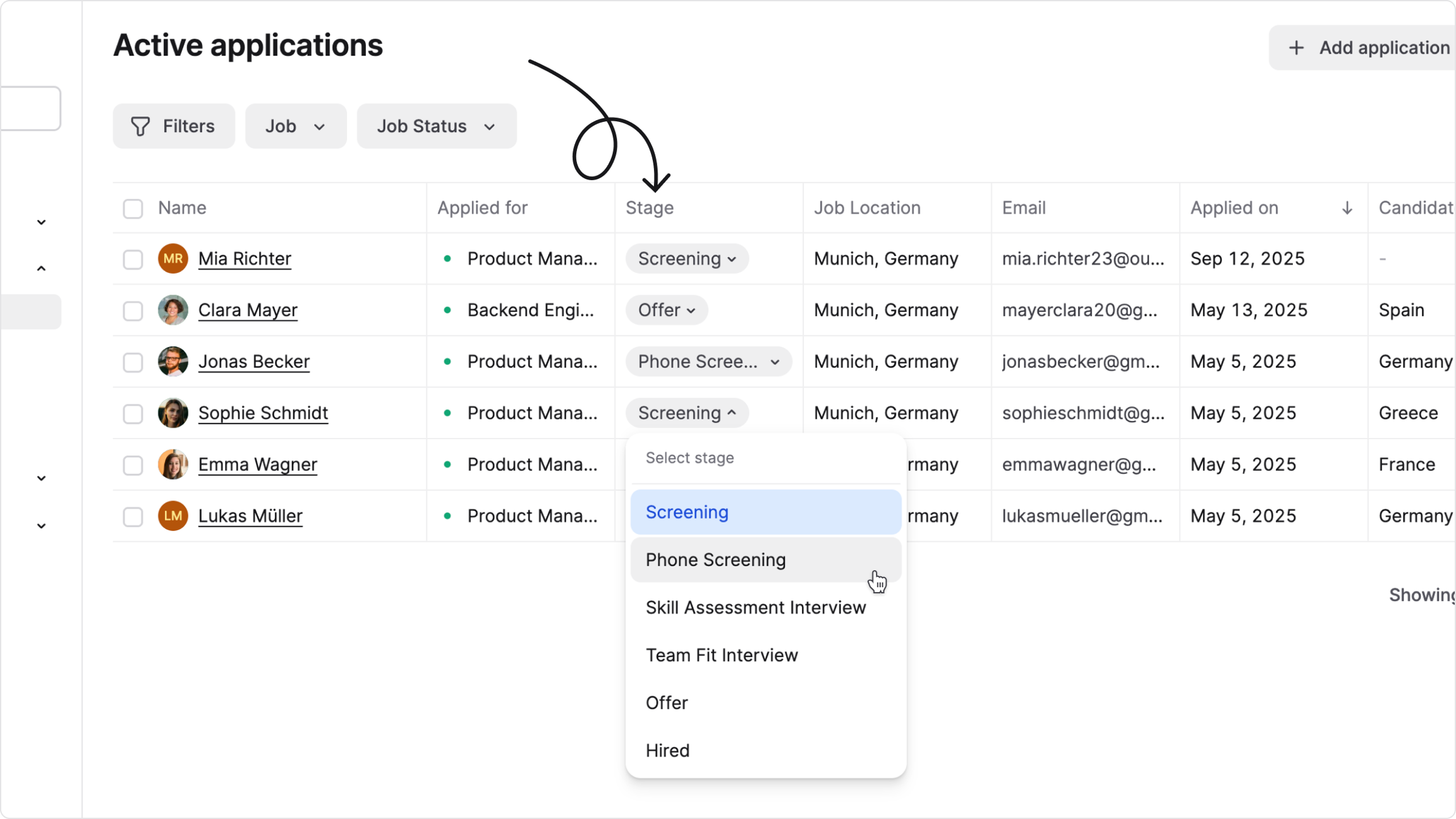The height and width of the screenshot is (819, 1456).
Task: Click Lukas Müller's LM avatar
Action: point(173,516)
